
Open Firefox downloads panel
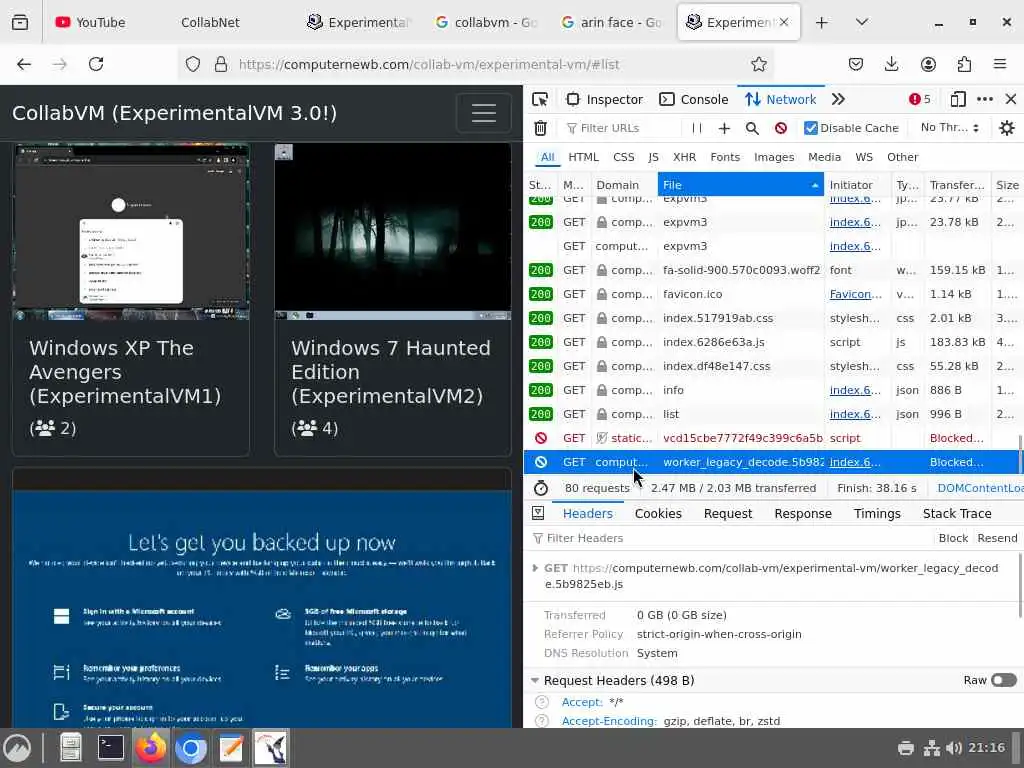coord(891,64)
